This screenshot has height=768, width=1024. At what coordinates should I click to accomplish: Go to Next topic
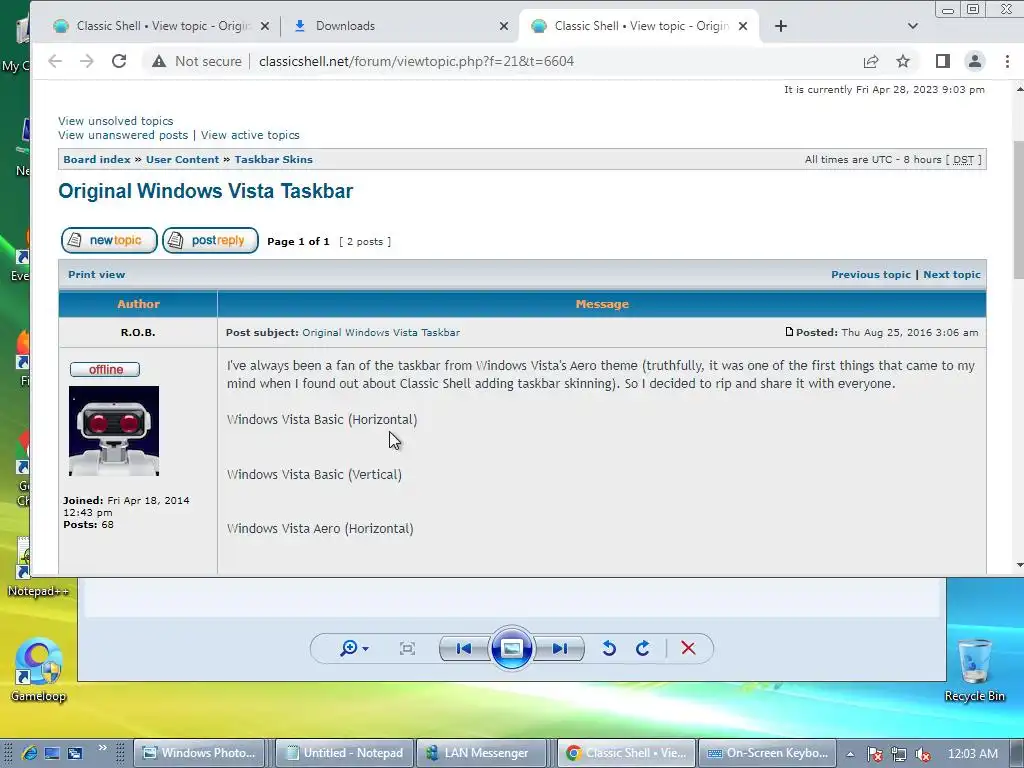click(952, 274)
